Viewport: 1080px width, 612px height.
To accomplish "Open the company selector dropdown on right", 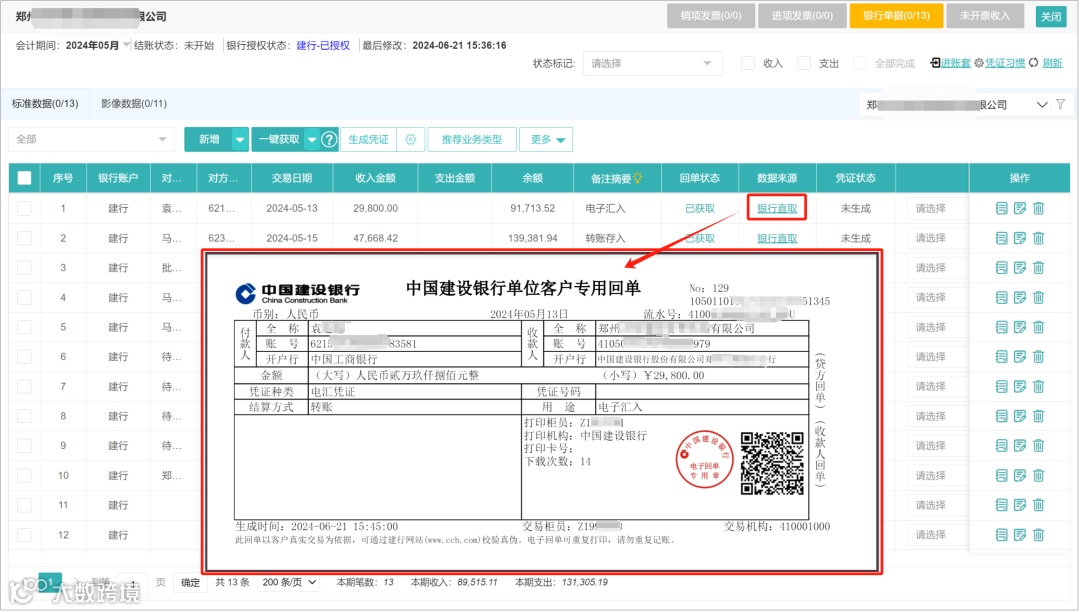I will pyautogui.click(x=1041, y=105).
